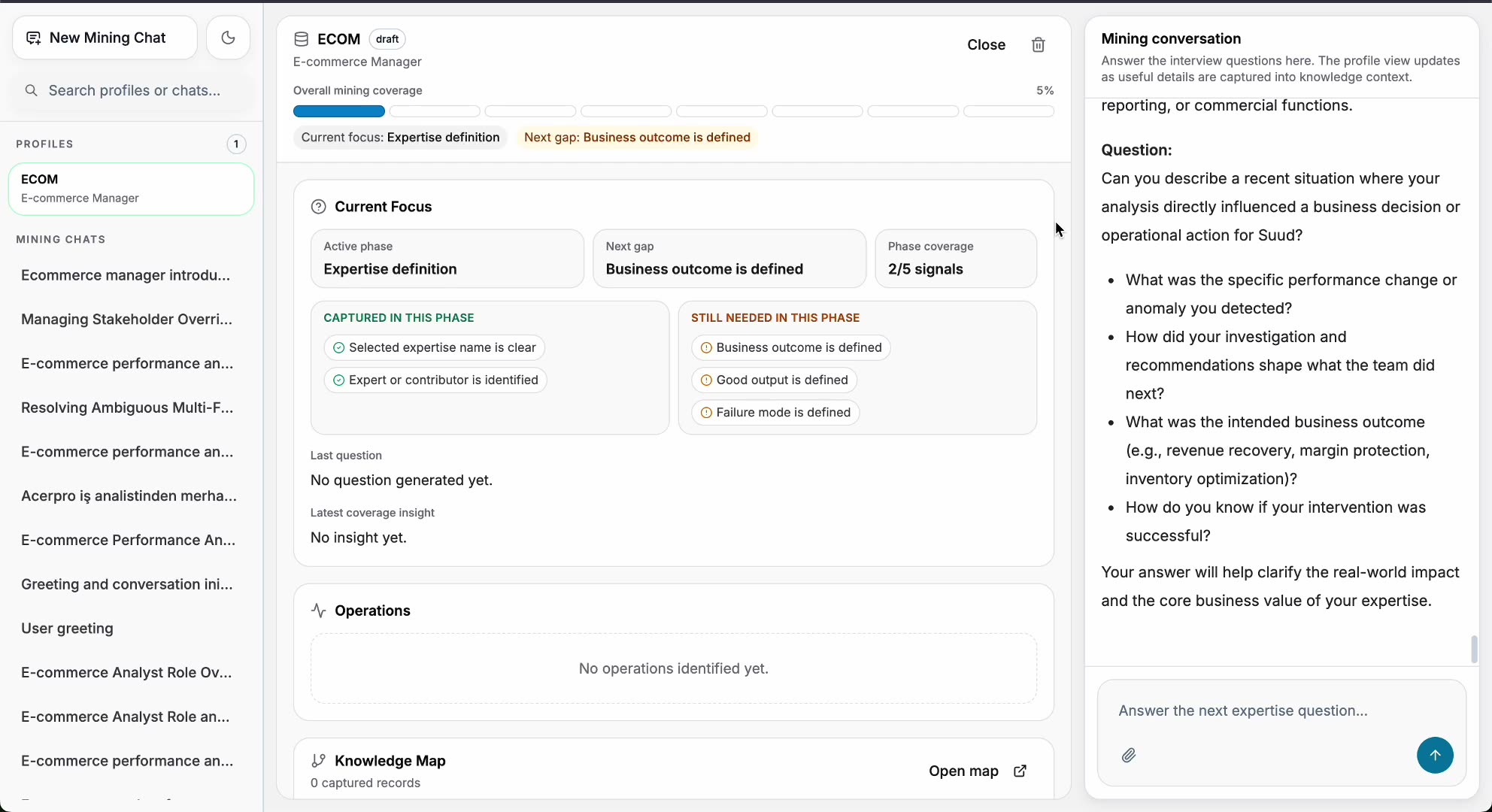Click the No operations identified yet placeholder

[674, 668]
